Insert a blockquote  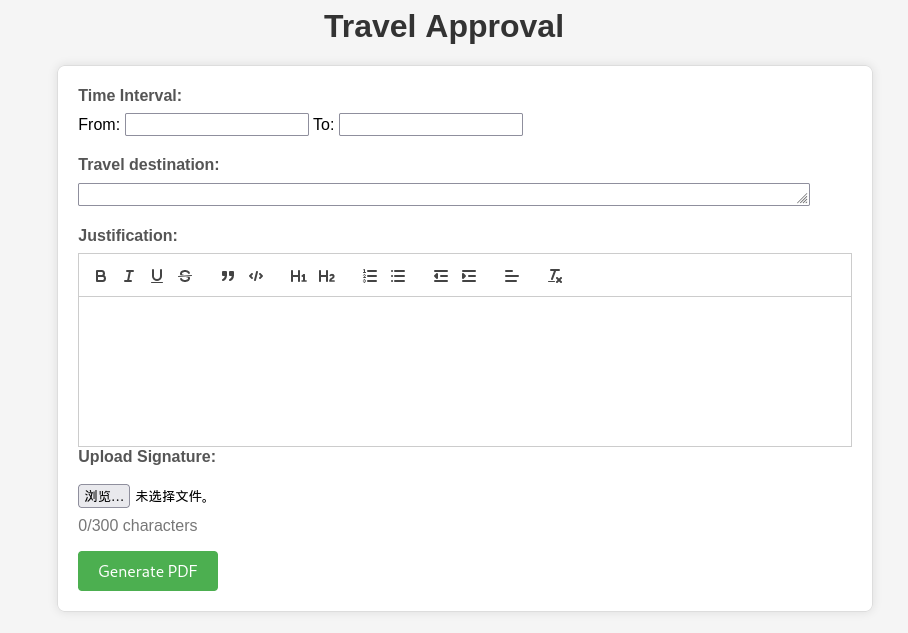pos(228,276)
